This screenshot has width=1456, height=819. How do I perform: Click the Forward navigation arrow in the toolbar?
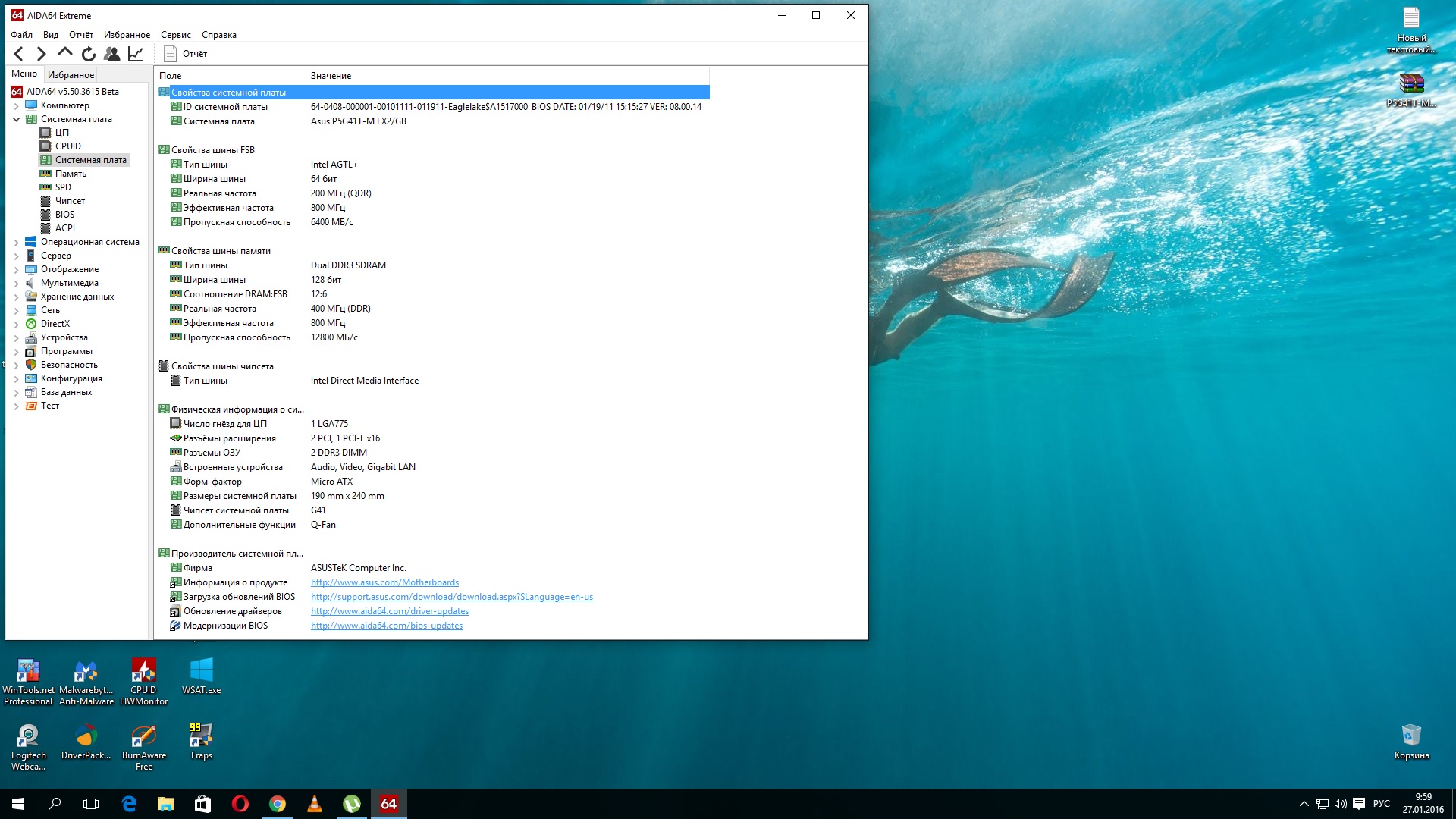point(42,54)
